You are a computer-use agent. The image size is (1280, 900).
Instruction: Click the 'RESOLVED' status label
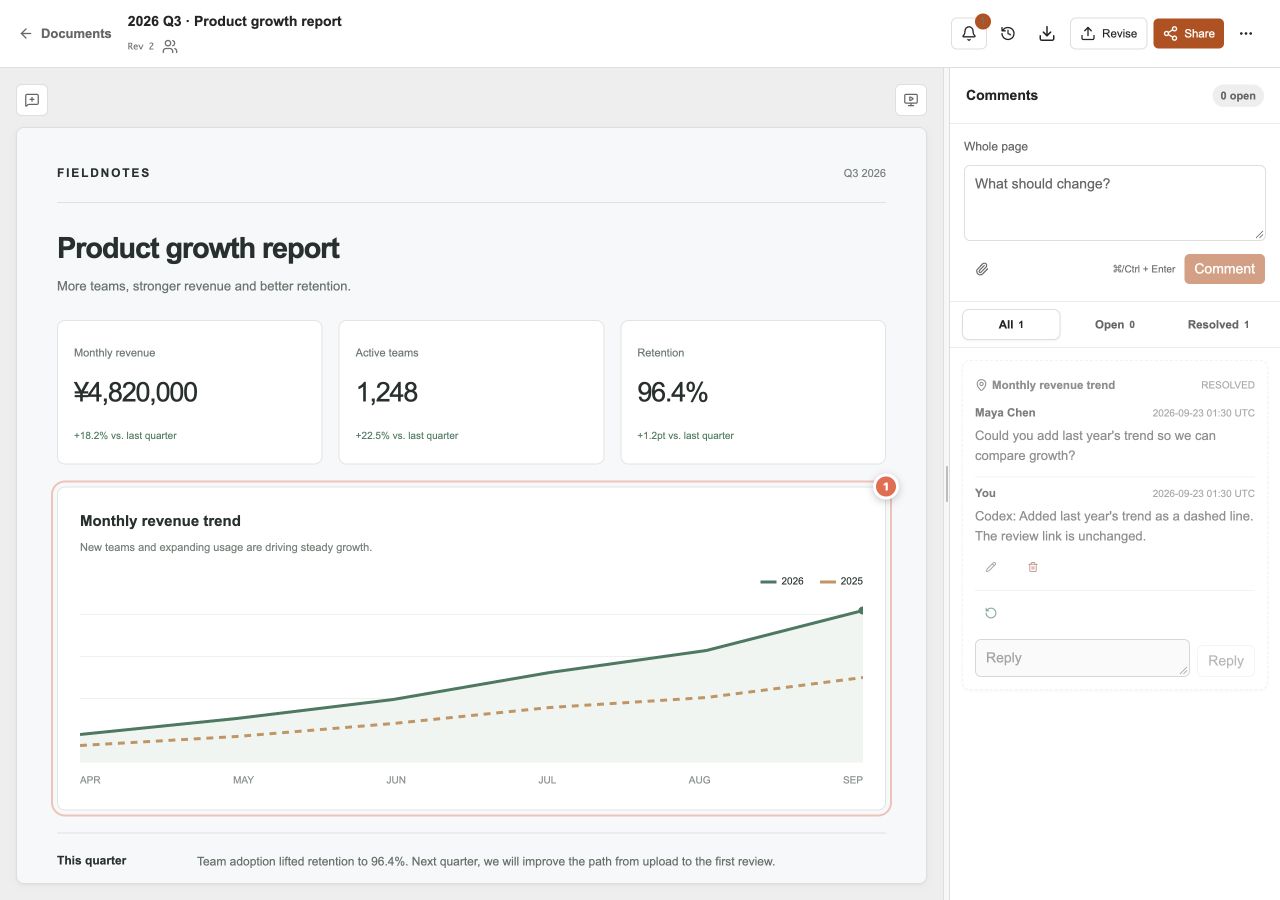(1228, 385)
